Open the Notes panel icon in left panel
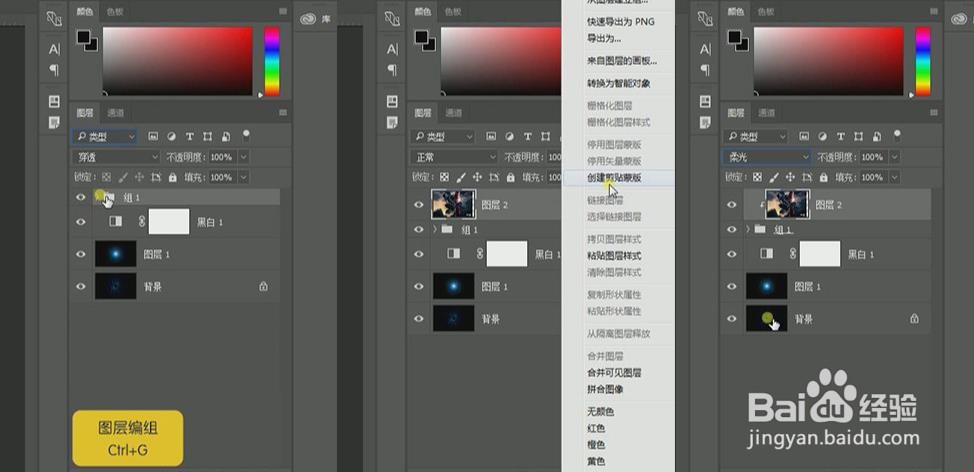 [54, 122]
